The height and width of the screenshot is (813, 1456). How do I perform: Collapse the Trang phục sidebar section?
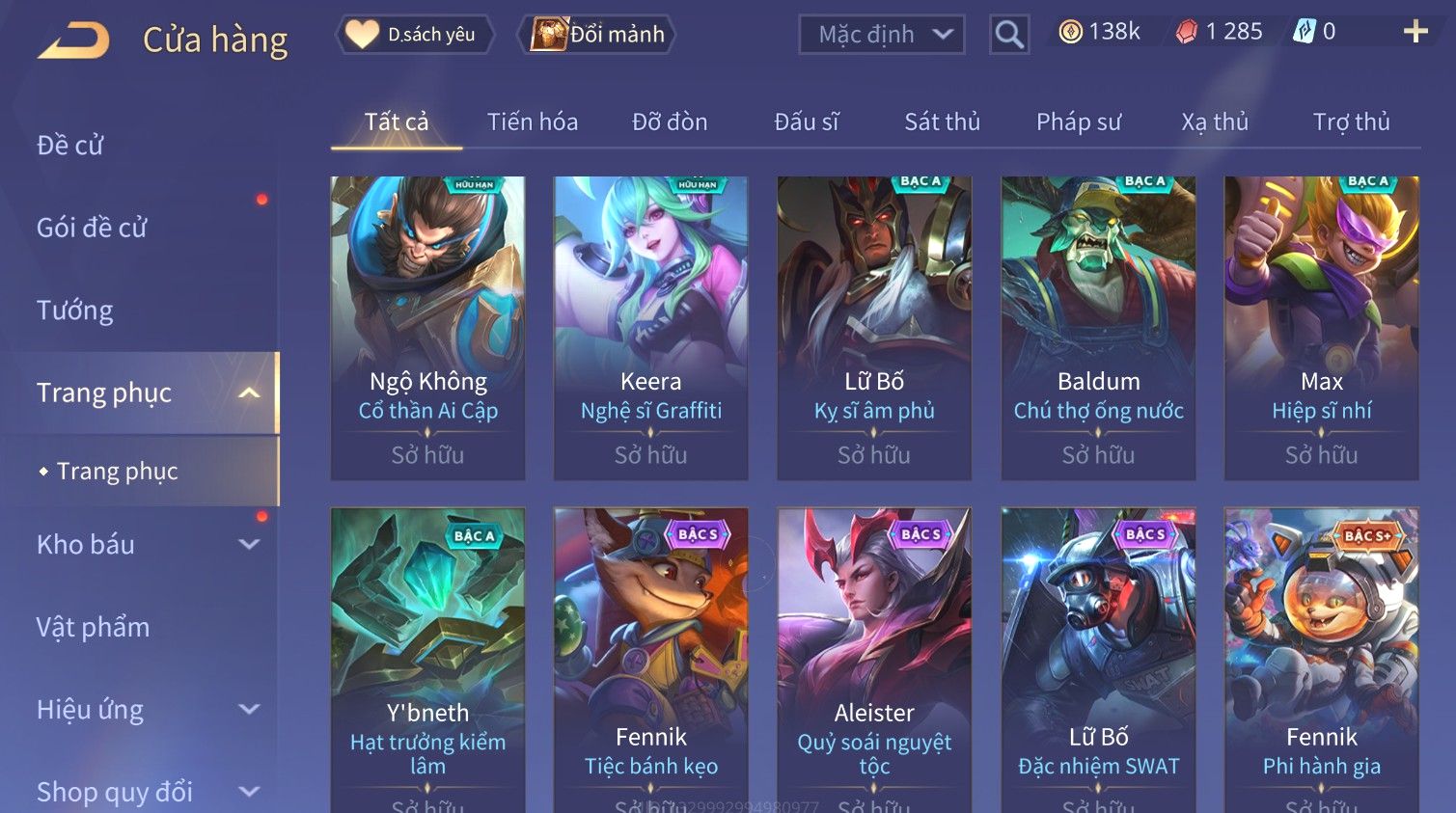pos(249,393)
